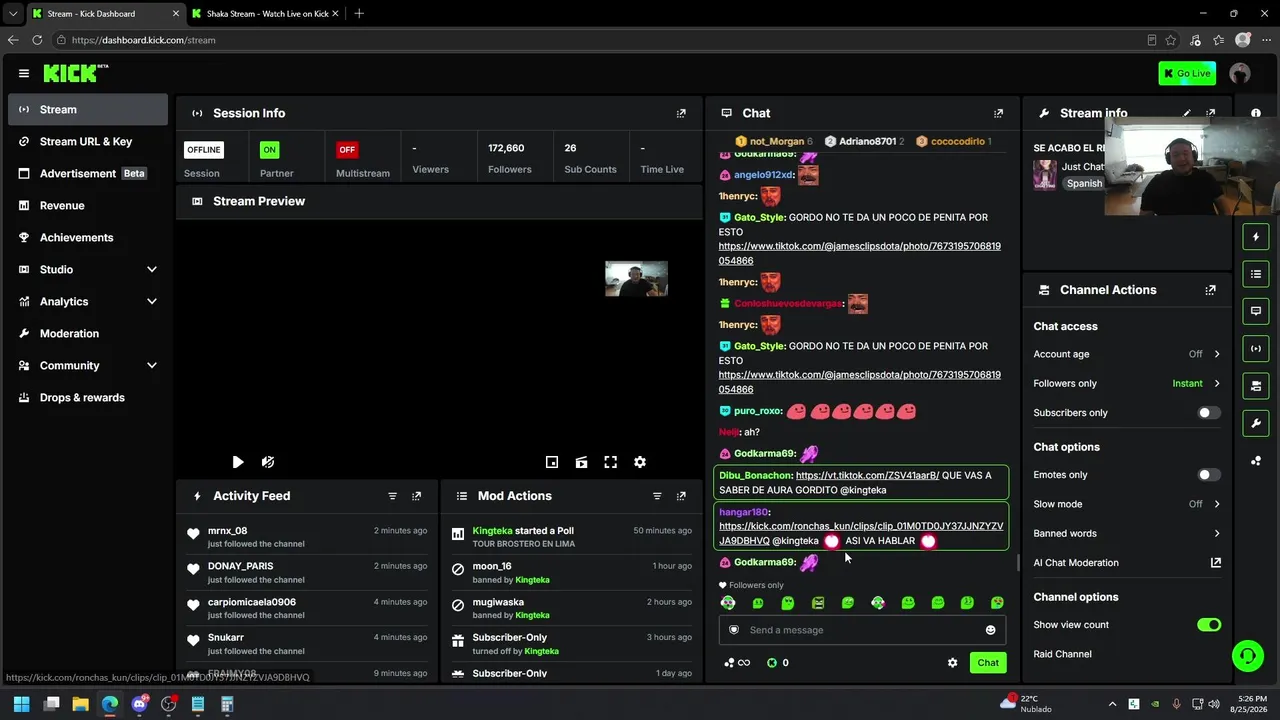Viewport: 1280px width, 720px height.
Task: Open File Explorer from taskbar
Action: 80,704
